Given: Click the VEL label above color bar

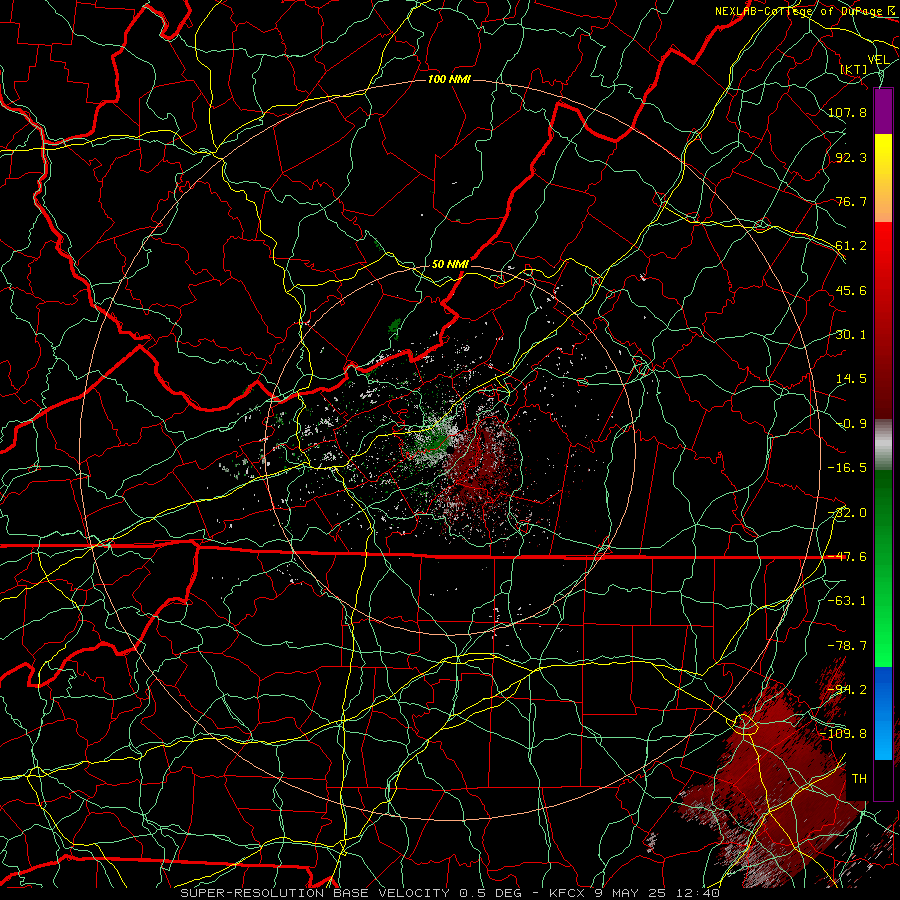Looking at the screenshot, I should coord(878,60).
